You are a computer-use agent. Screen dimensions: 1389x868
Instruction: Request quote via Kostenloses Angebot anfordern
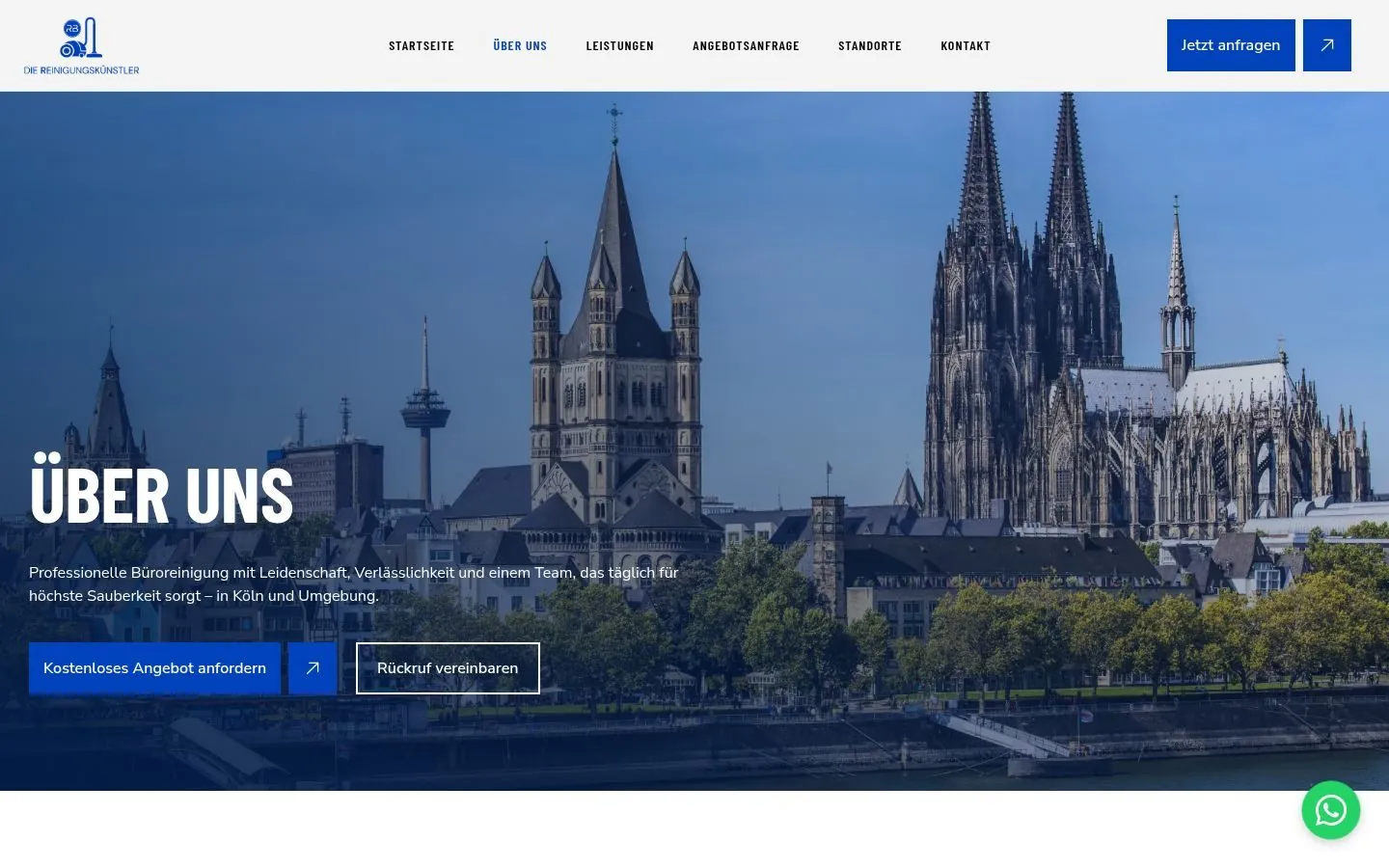[154, 668]
